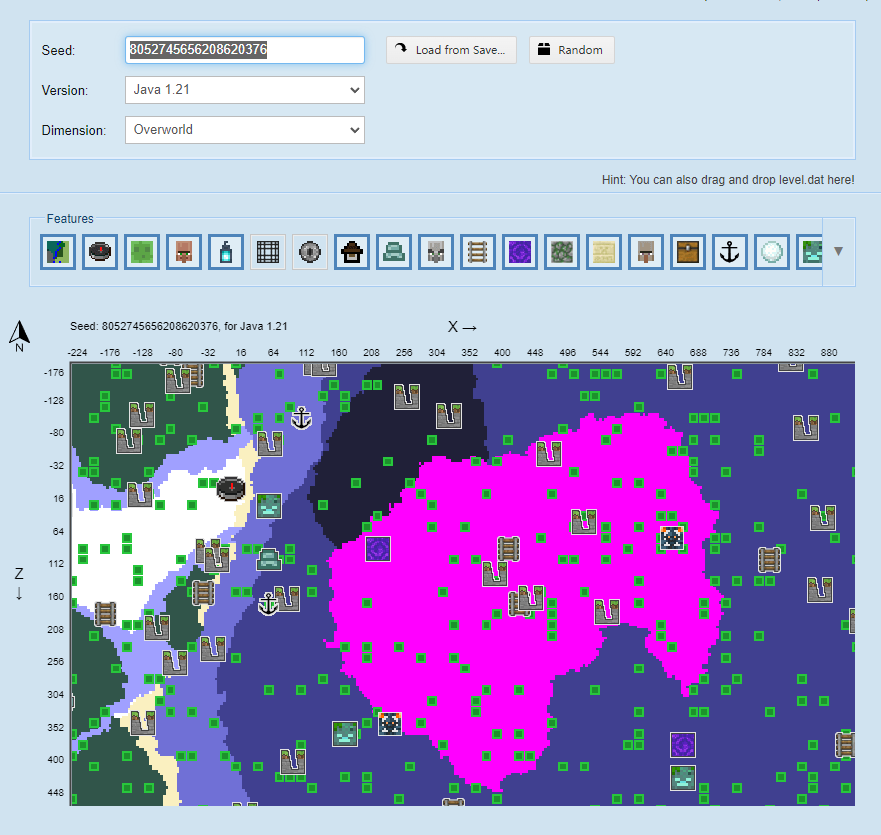This screenshot has width=881, height=835.
Task: Click the X axis label 400
Action: pyautogui.click(x=502, y=352)
